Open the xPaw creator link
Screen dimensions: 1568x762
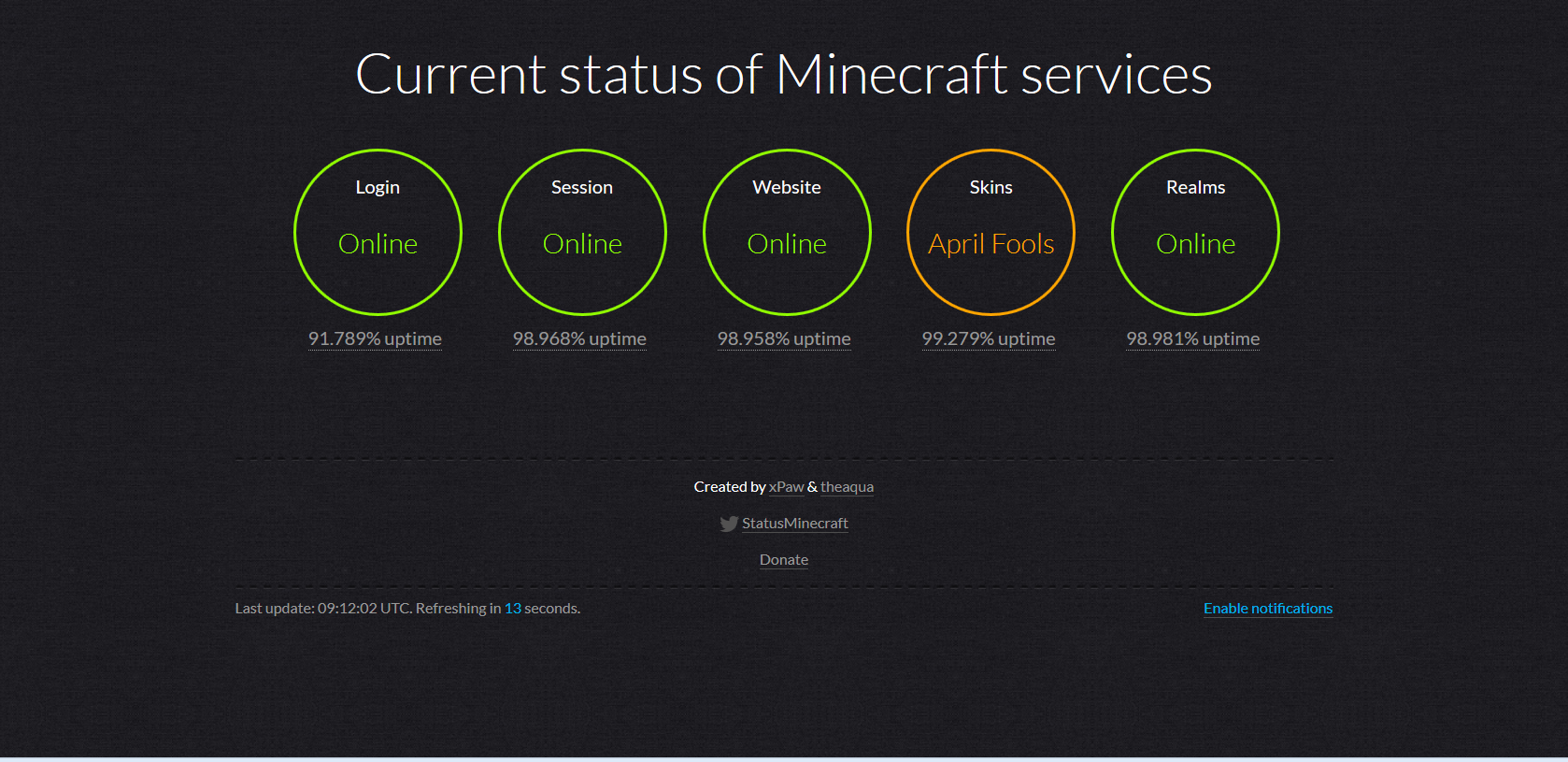click(x=786, y=487)
